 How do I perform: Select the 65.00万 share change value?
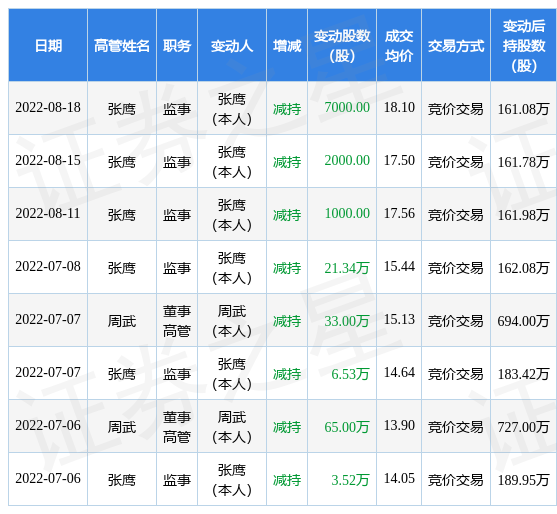[x=347, y=427]
